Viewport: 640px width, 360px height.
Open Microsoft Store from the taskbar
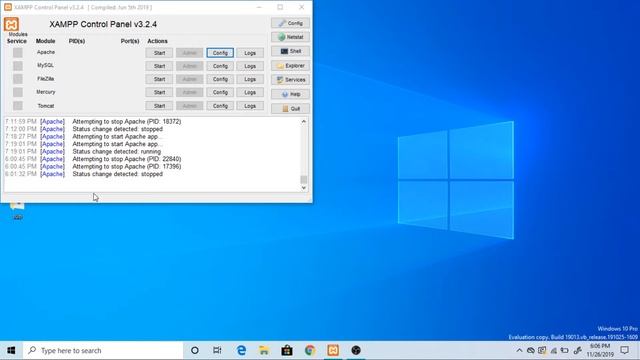(287, 350)
